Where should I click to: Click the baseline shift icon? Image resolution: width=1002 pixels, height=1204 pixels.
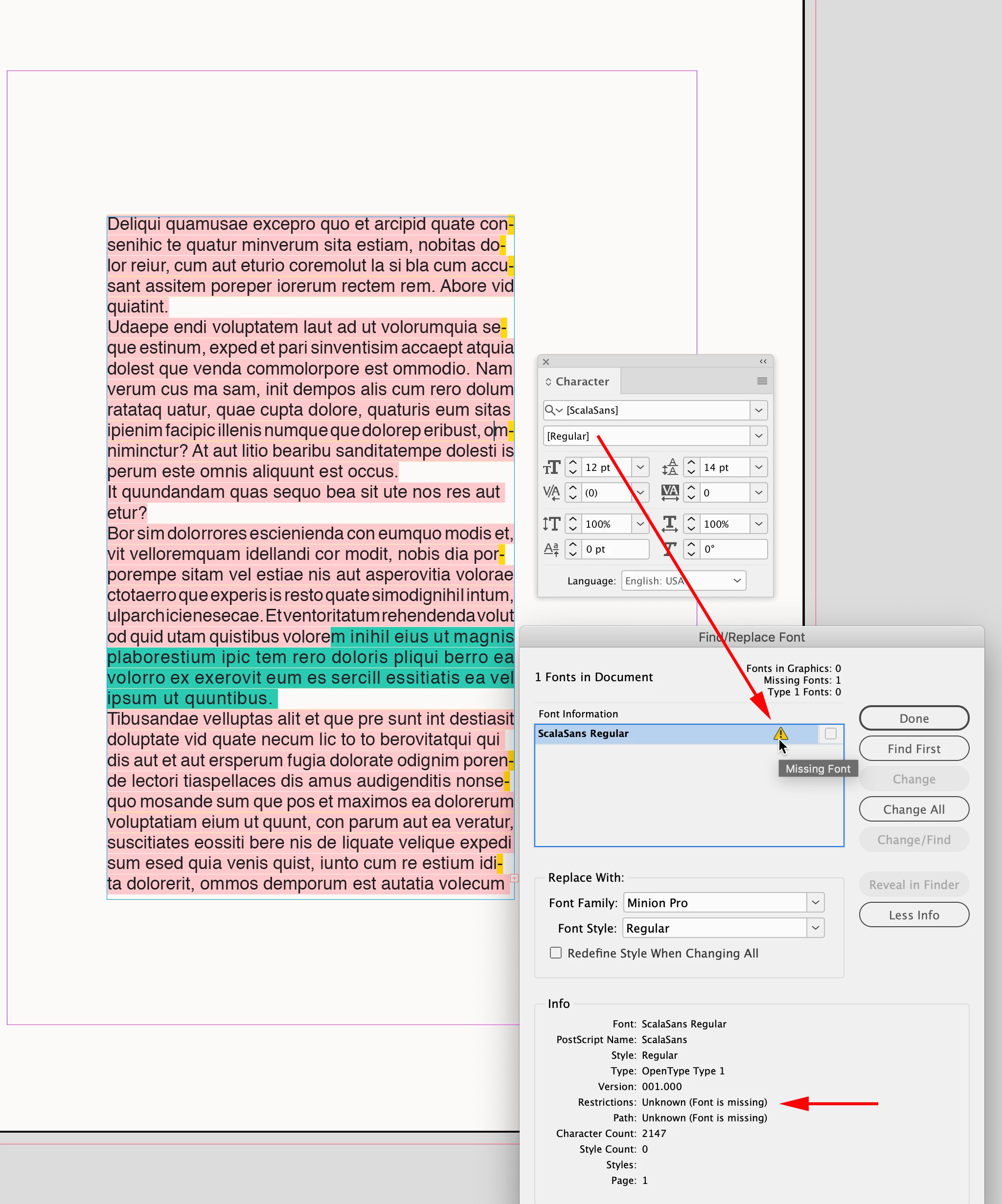point(551,549)
